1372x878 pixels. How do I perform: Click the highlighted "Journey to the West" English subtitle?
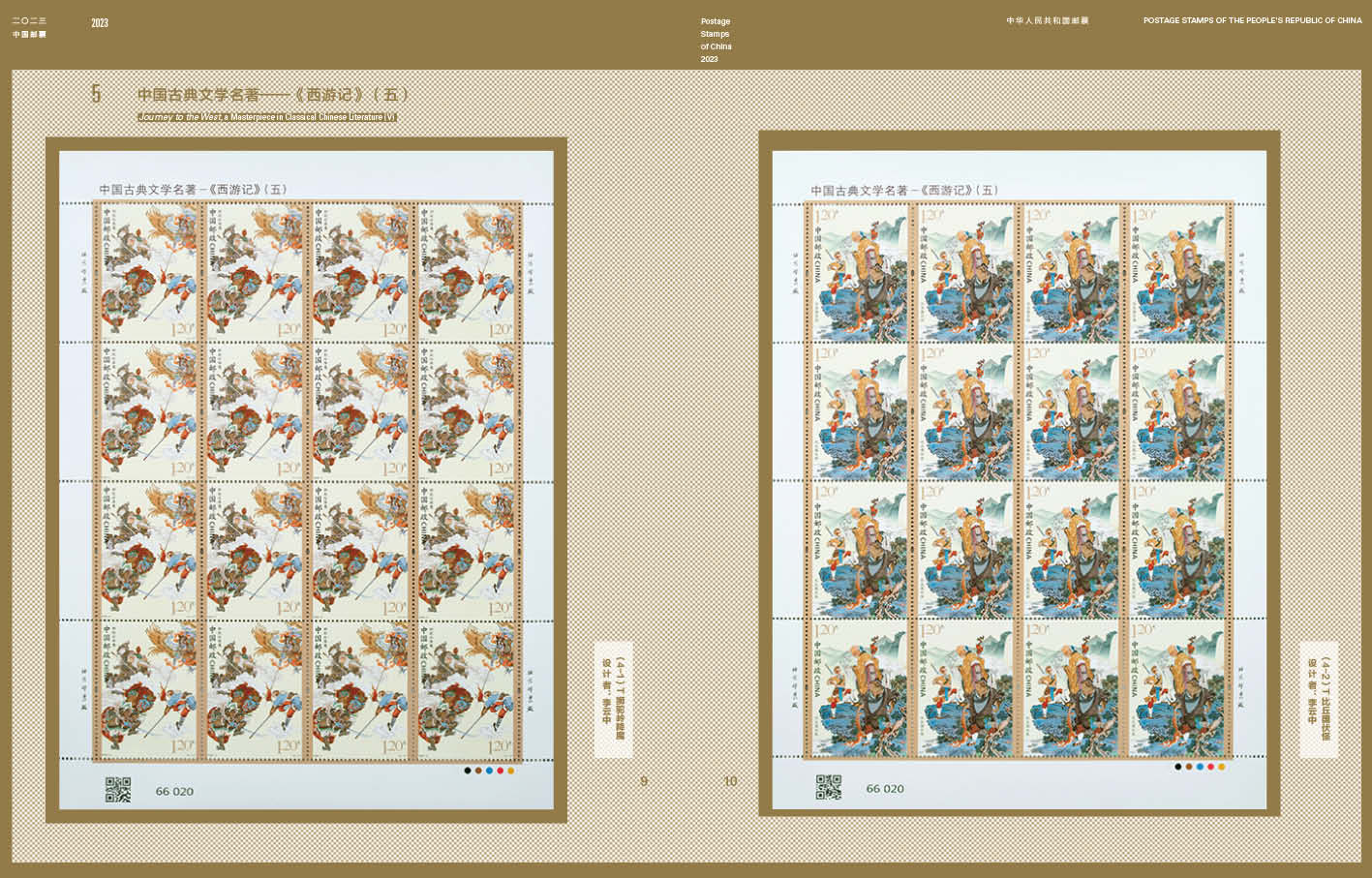pyautogui.click(x=267, y=117)
